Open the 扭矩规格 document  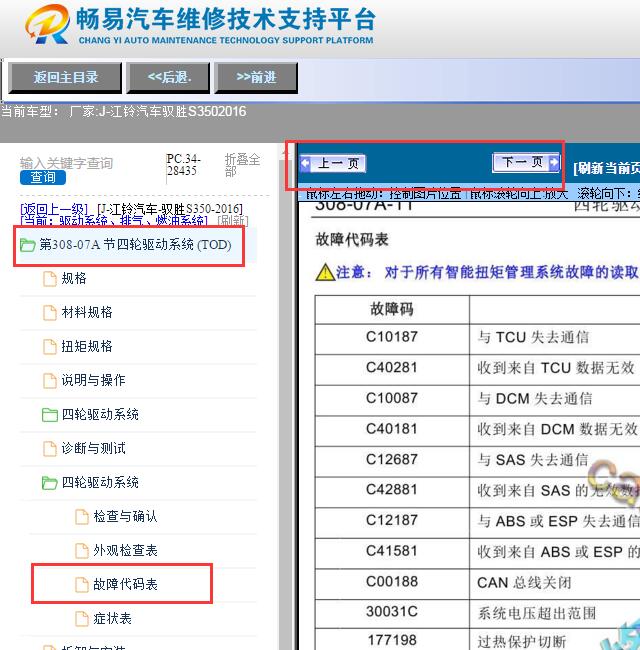point(87,346)
